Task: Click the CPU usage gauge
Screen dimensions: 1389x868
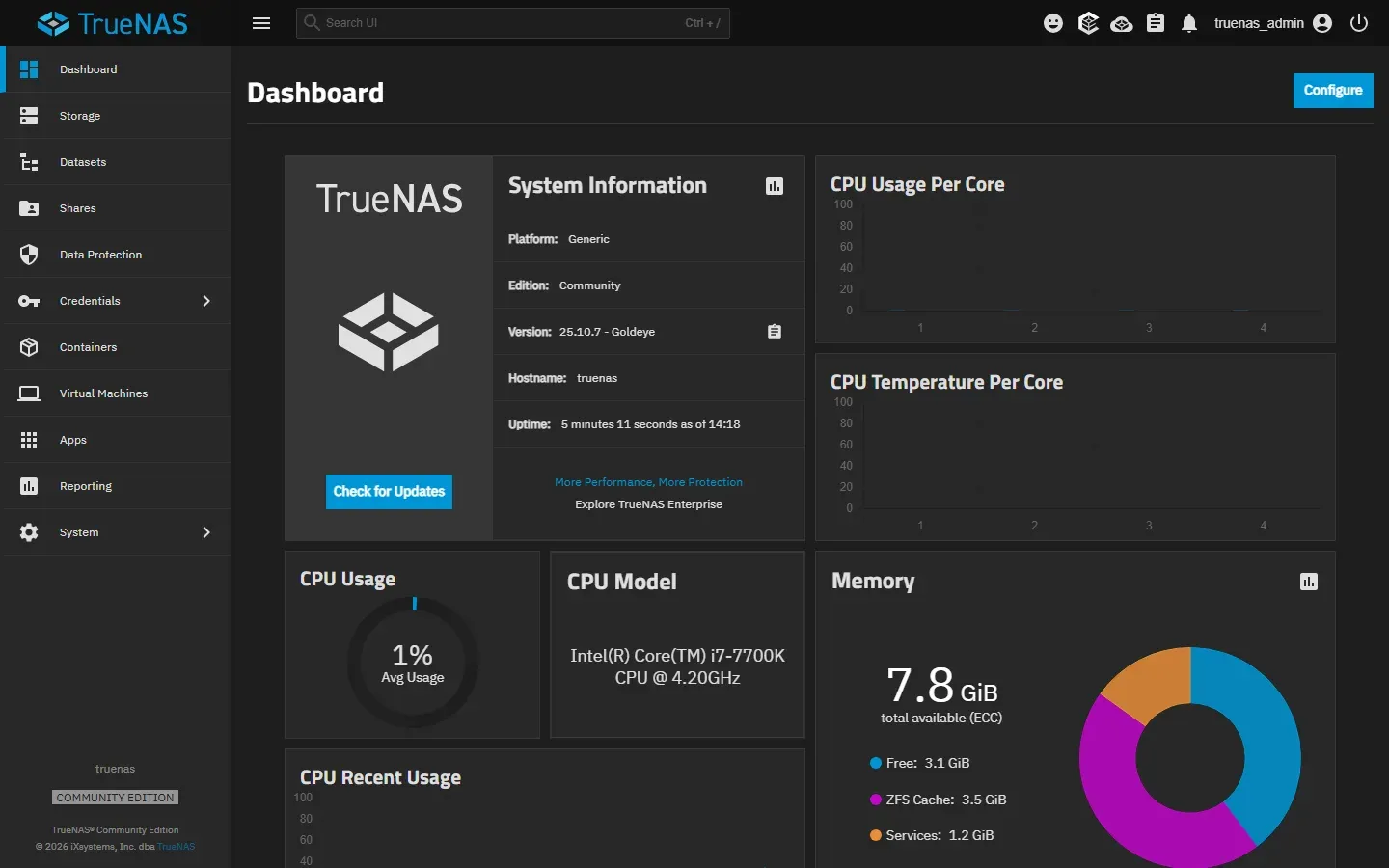Action: click(x=413, y=663)
